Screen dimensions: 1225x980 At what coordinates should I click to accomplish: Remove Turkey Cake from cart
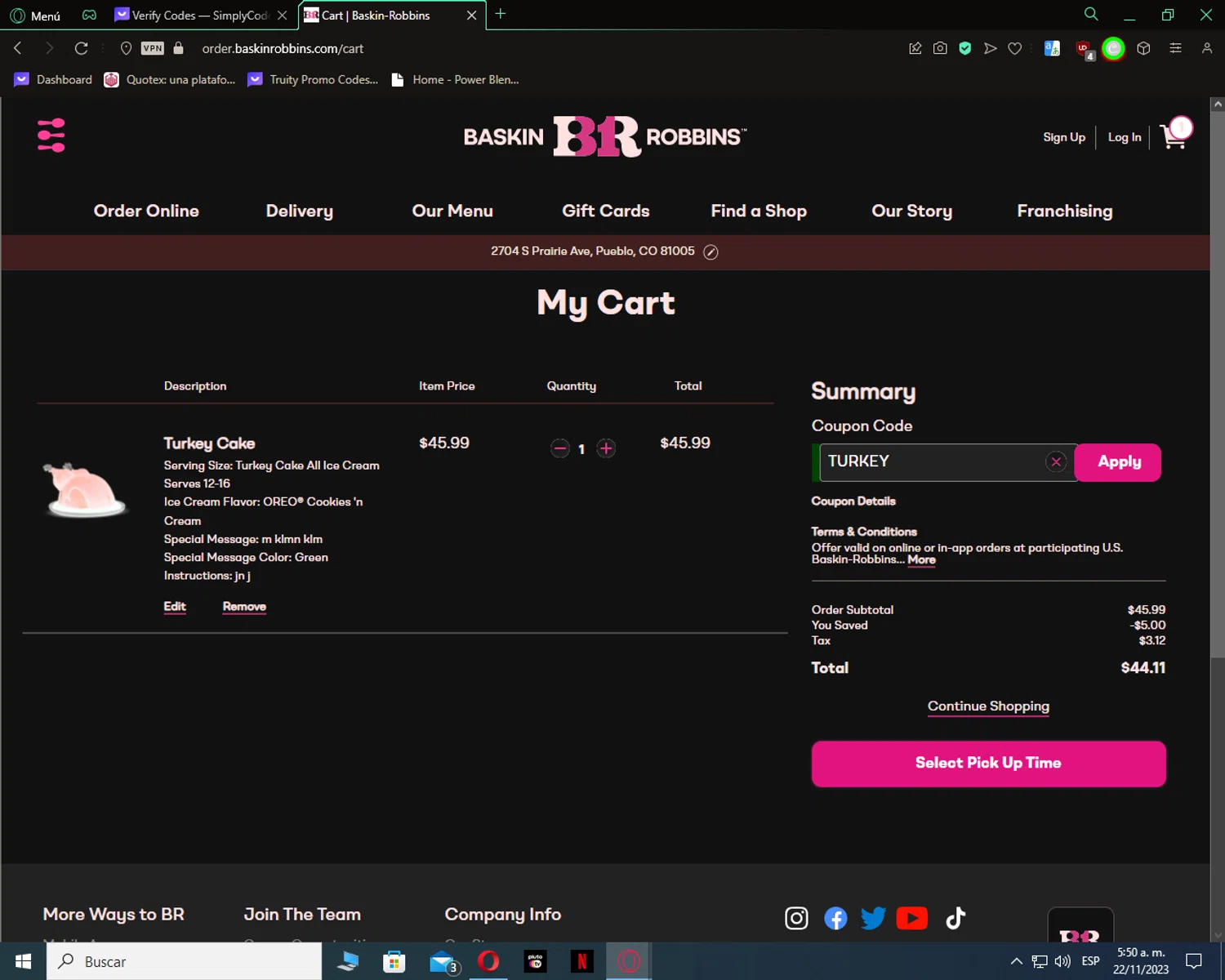tap(244, 607)
